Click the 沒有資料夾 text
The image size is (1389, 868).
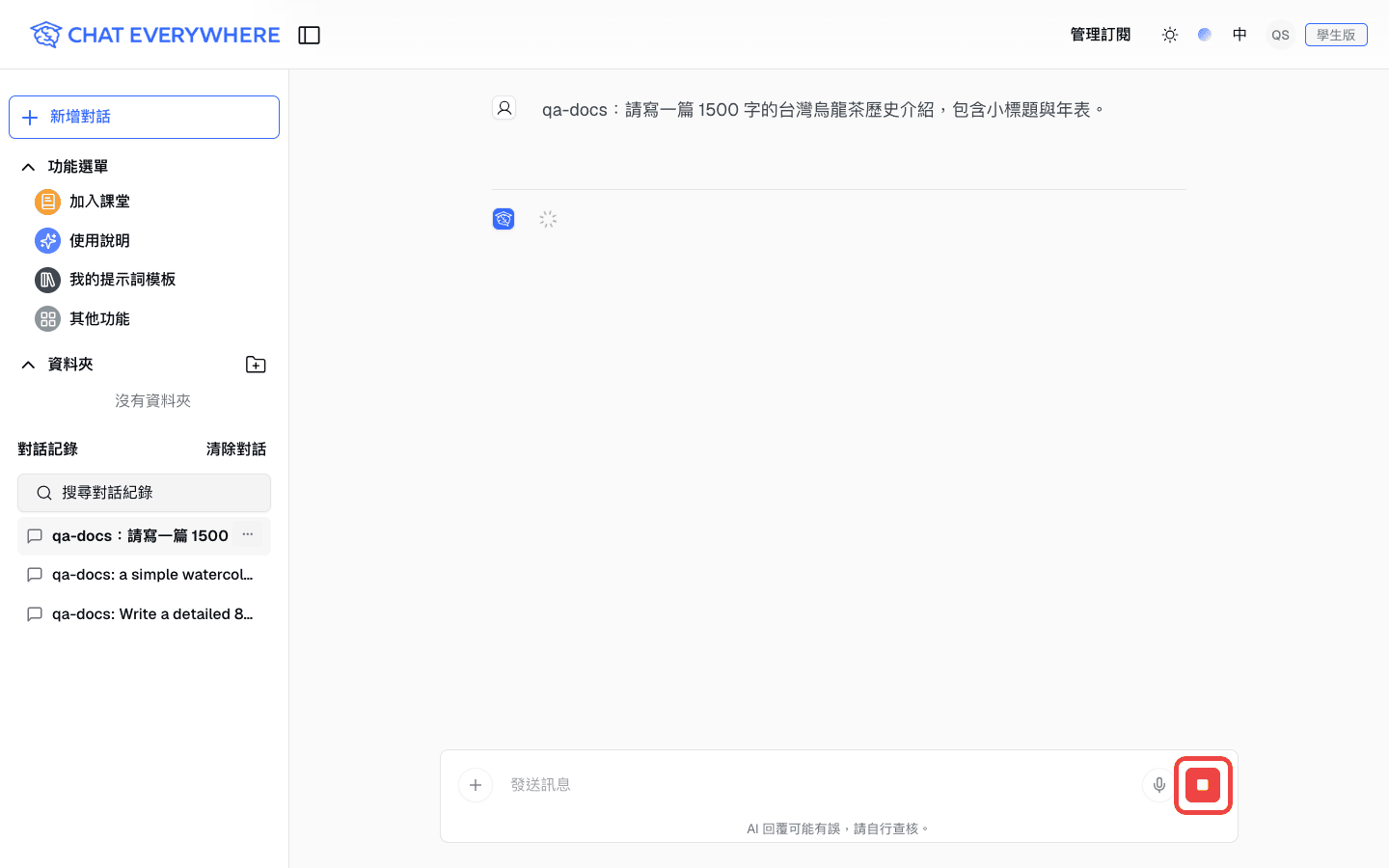[x=152, y=401]
